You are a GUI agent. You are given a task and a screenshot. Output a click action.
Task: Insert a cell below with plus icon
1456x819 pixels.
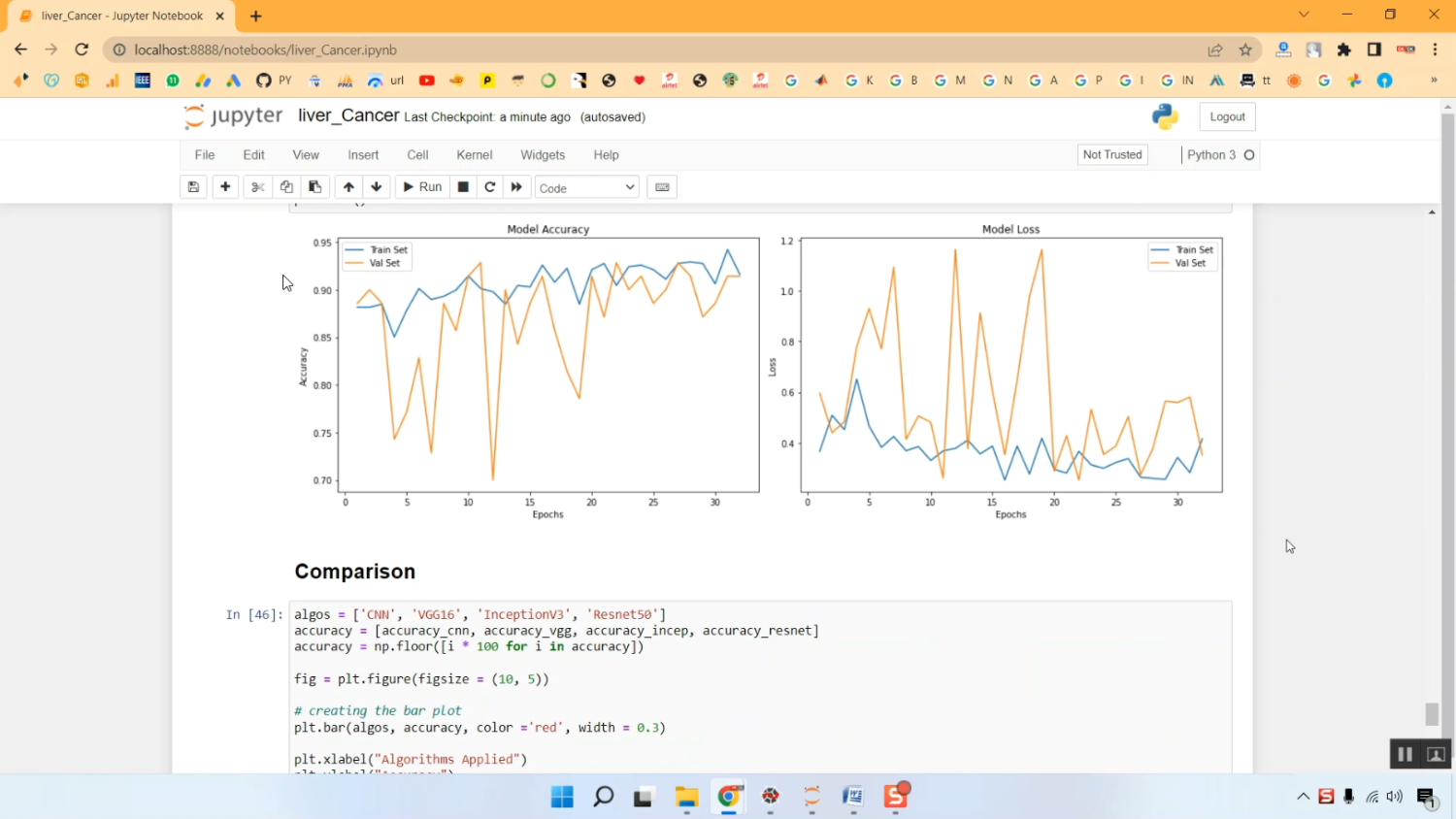tap(225, 187)
